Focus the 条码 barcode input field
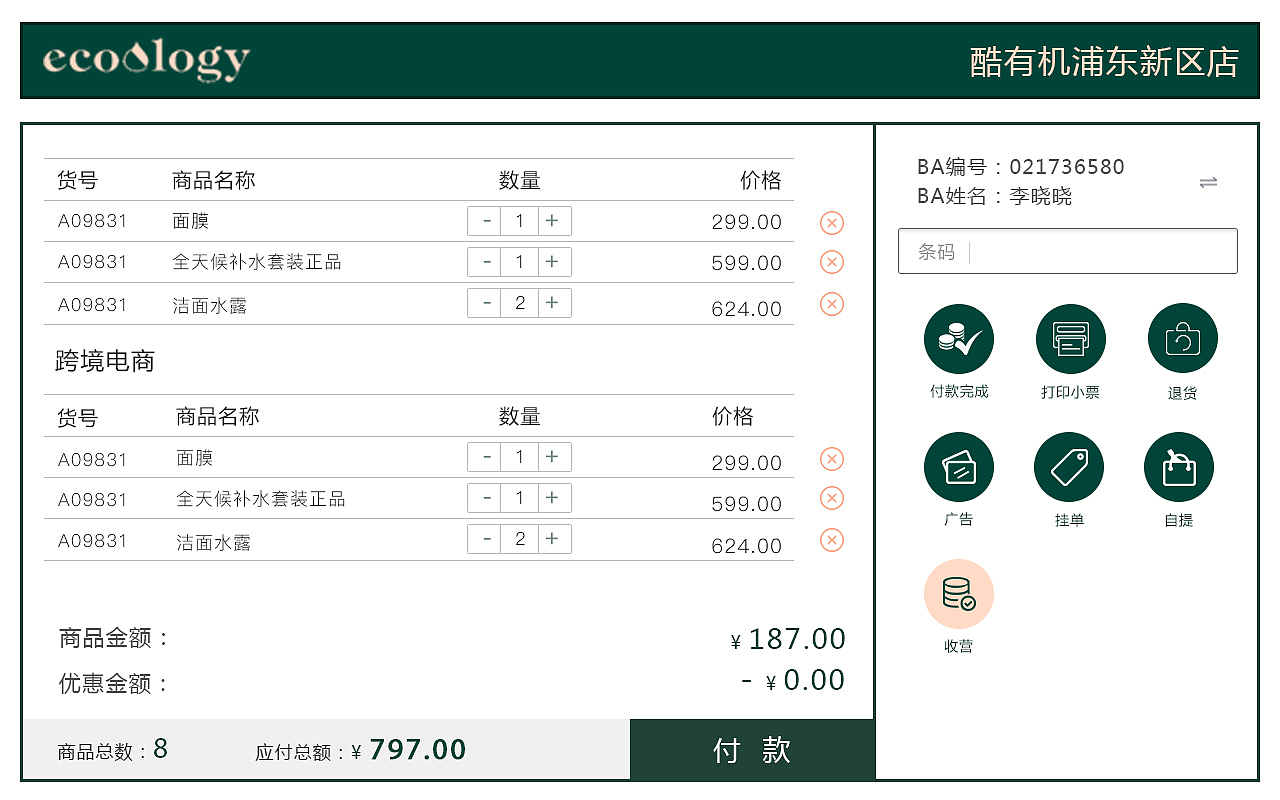This screenshot has height=800, width=1280. 1068,251
